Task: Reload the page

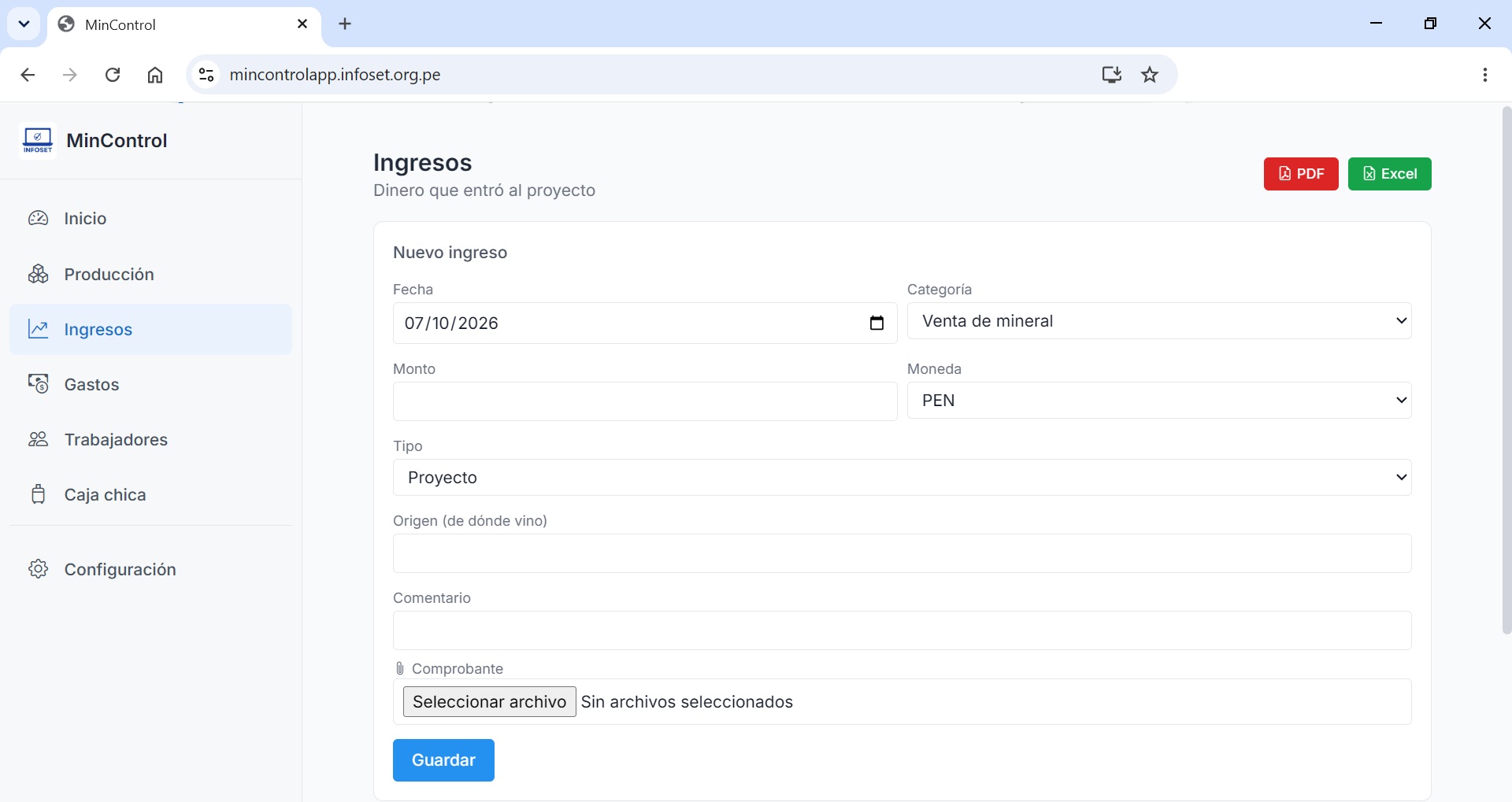Action: click(x=113, y=75)
